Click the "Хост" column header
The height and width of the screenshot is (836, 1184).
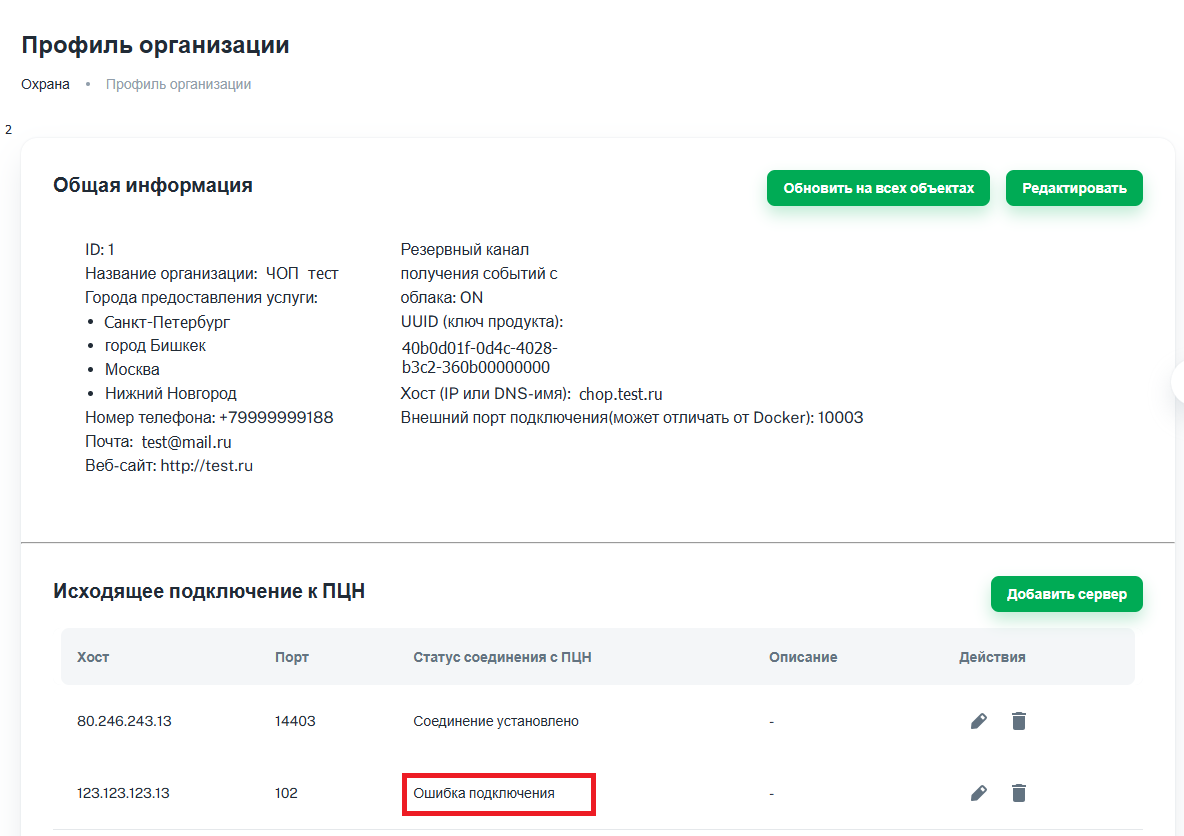94,657
